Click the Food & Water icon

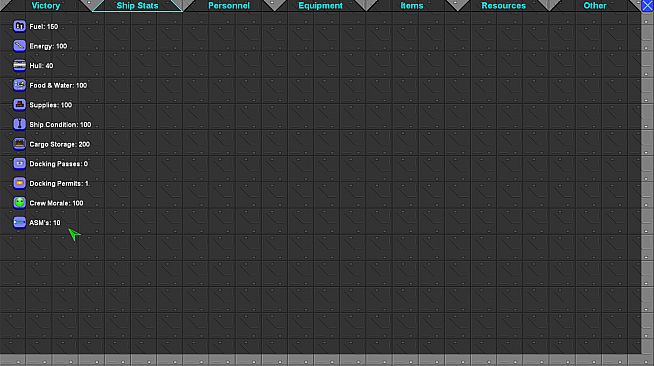point(19,85)
